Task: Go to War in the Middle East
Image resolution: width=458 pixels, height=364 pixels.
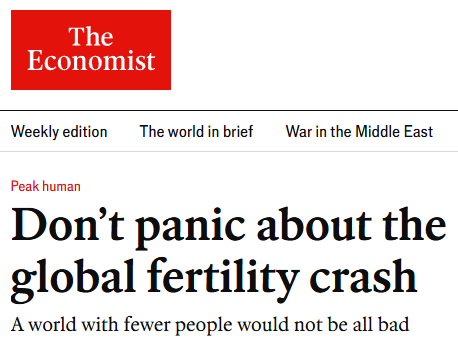Action: [359, 131]
